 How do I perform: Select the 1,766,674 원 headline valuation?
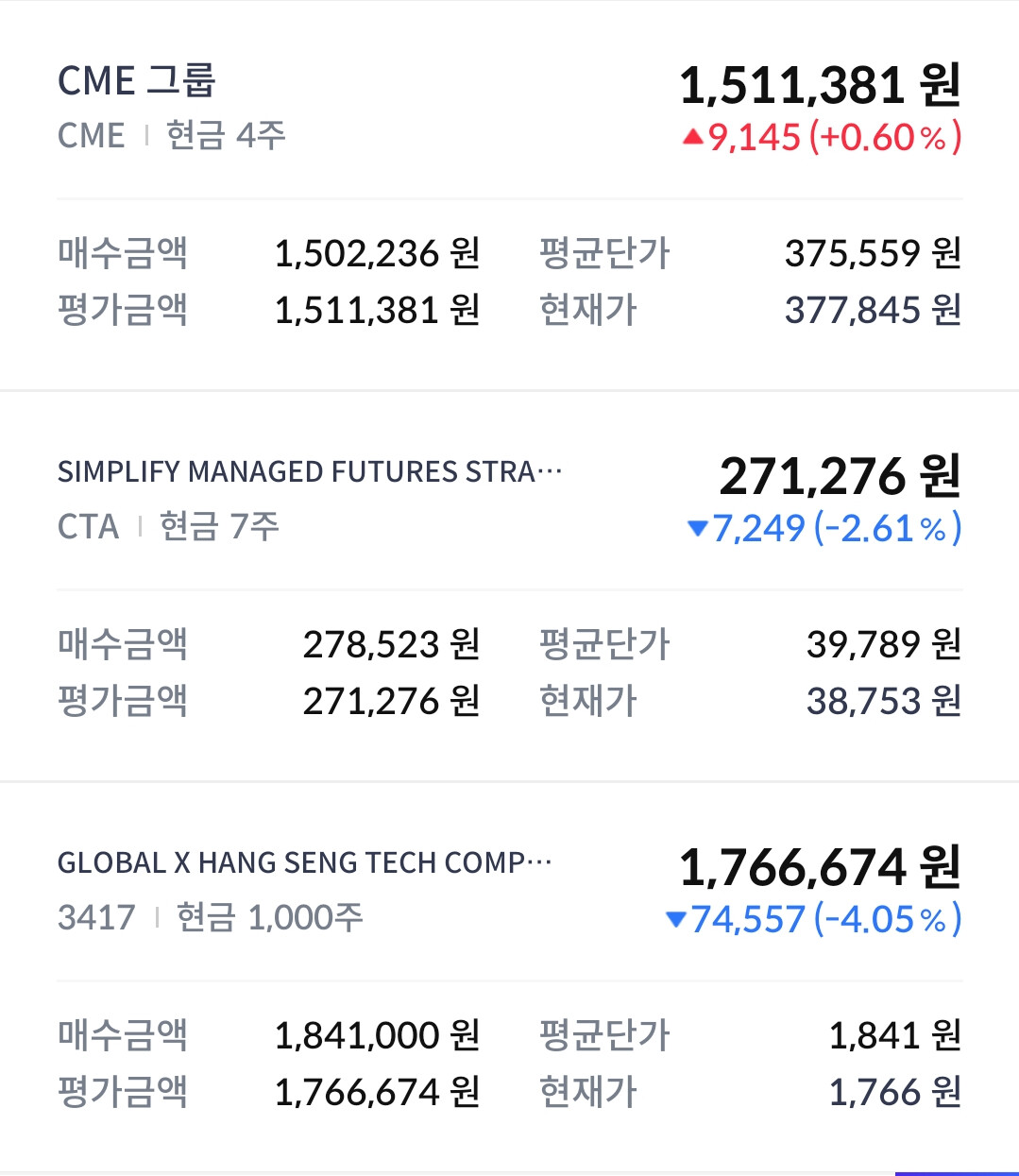click(820, 867)
